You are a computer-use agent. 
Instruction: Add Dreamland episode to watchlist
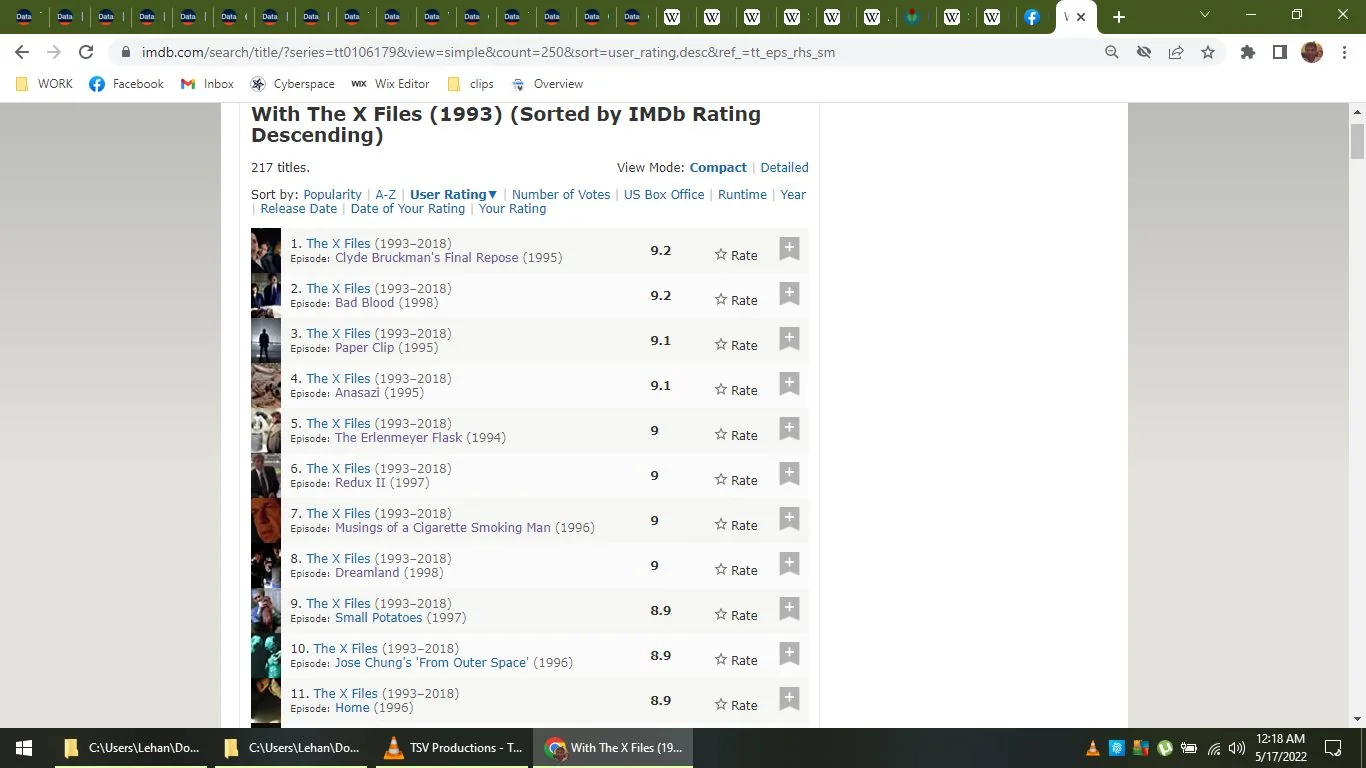[789, 564]
